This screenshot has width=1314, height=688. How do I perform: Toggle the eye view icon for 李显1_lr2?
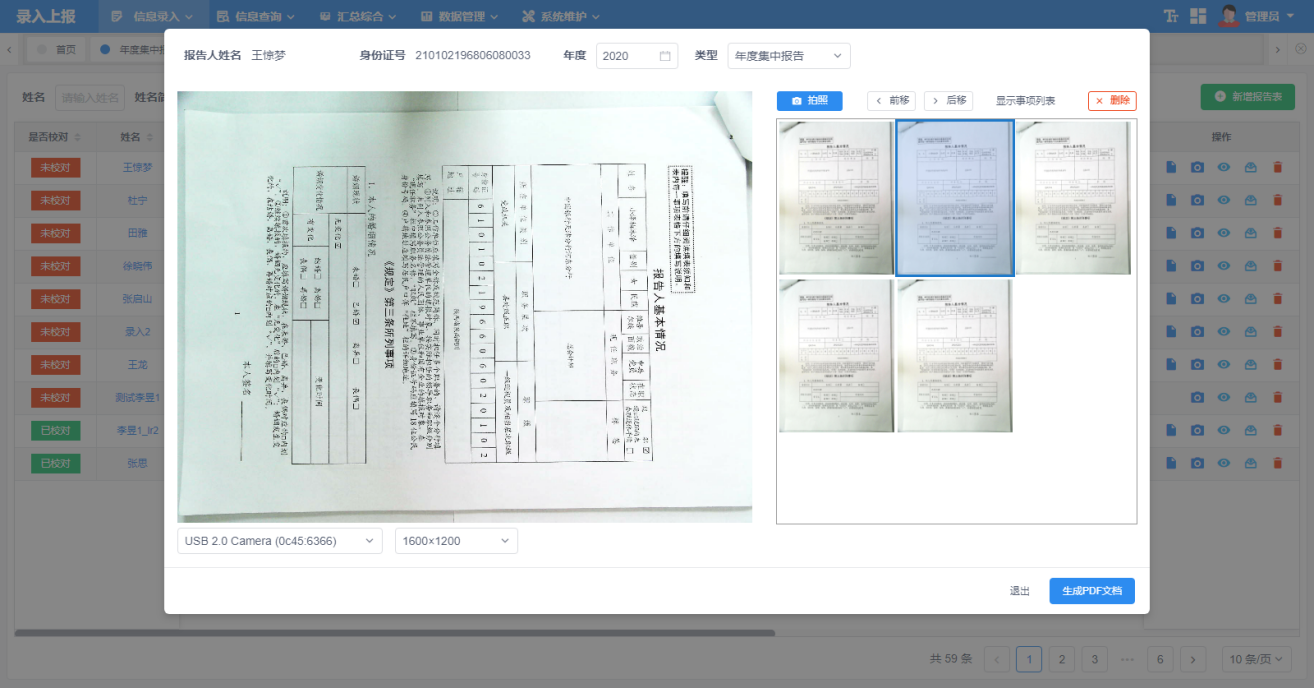tap(1223, 431)
